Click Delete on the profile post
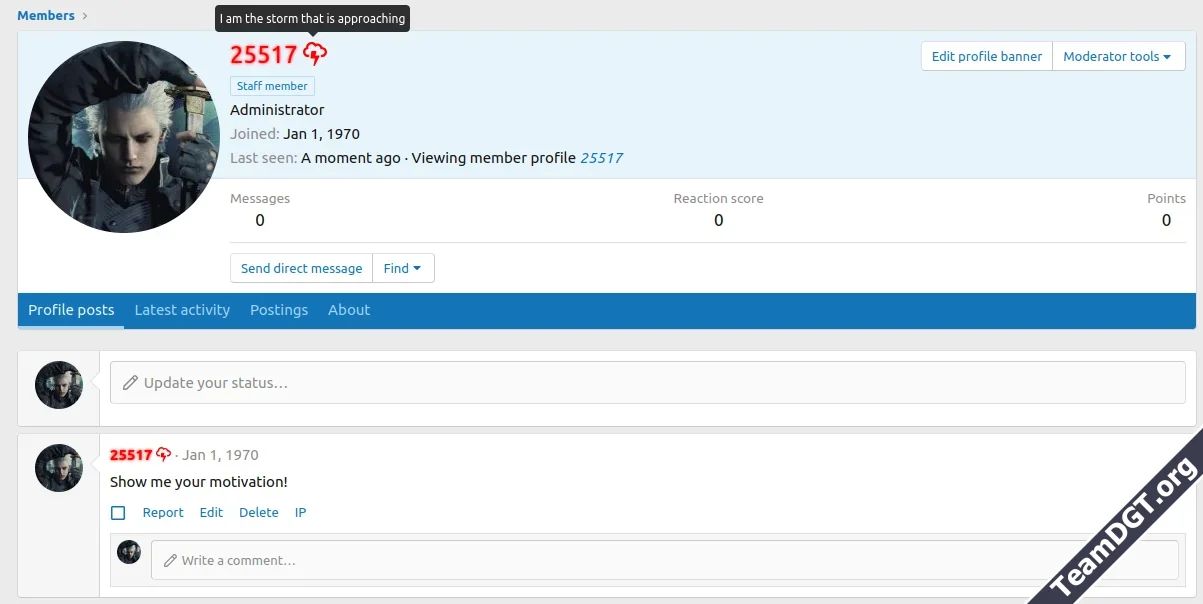This screenshot has height=604, width=1203. tap(259, 513)
